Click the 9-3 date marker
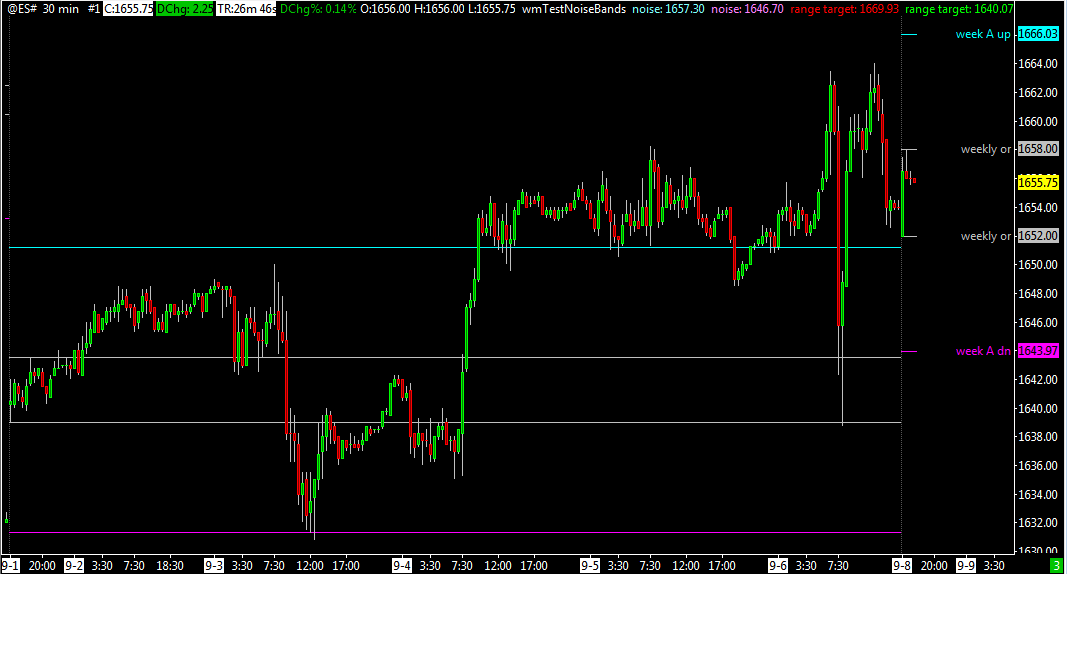This screenshot has width=1067, height=646. click(x=214, y=566)
